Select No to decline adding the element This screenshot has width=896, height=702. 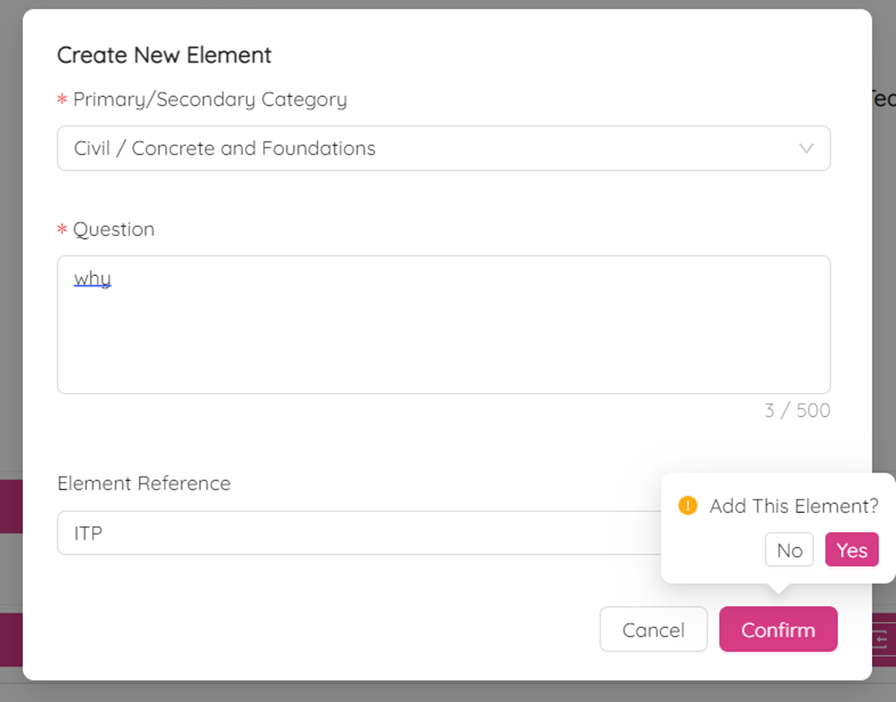coord(789,549)
